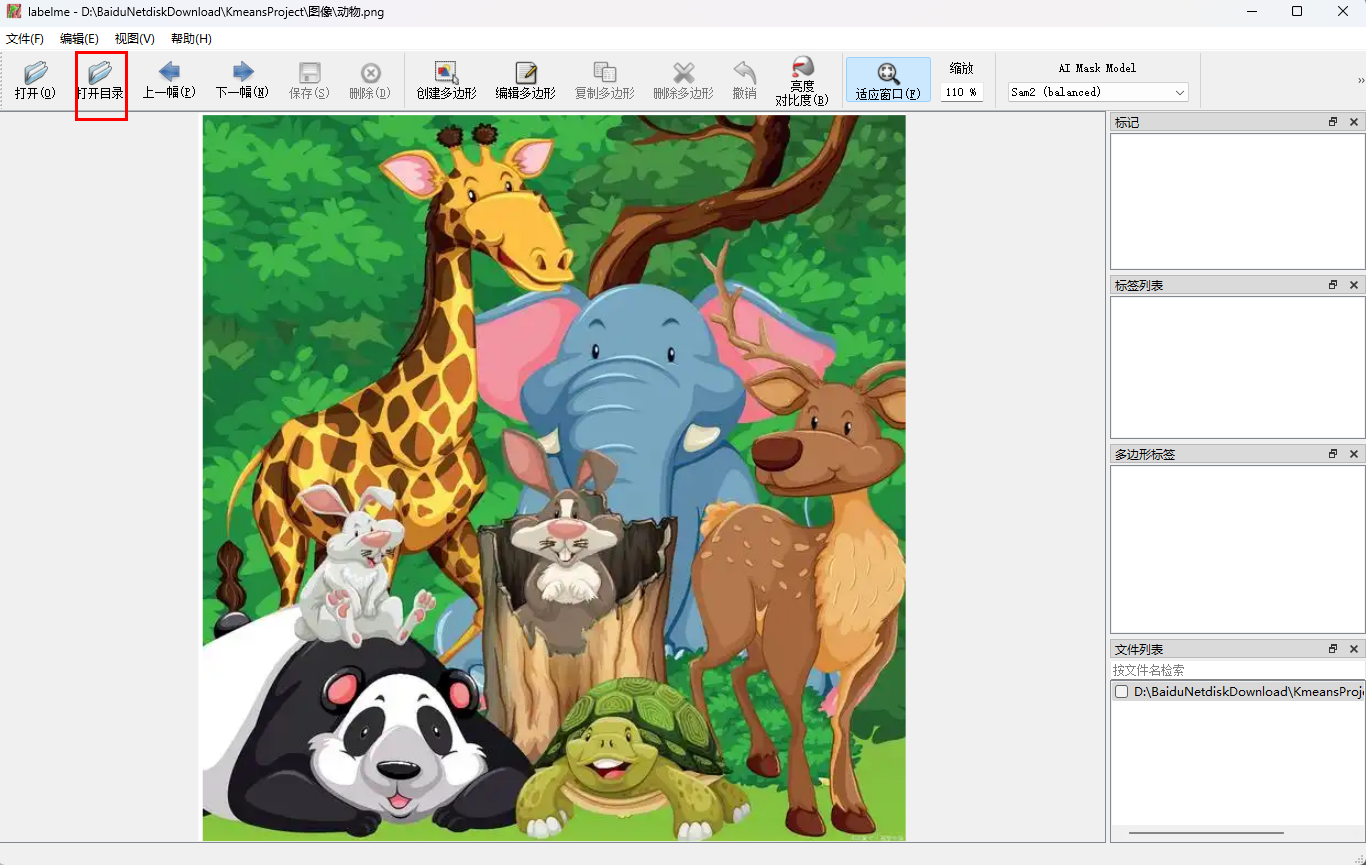The height and width of the screenshot is (865, 1366).
Task: Open the AI Mask Model dropdown
Action: point(1097,92)
